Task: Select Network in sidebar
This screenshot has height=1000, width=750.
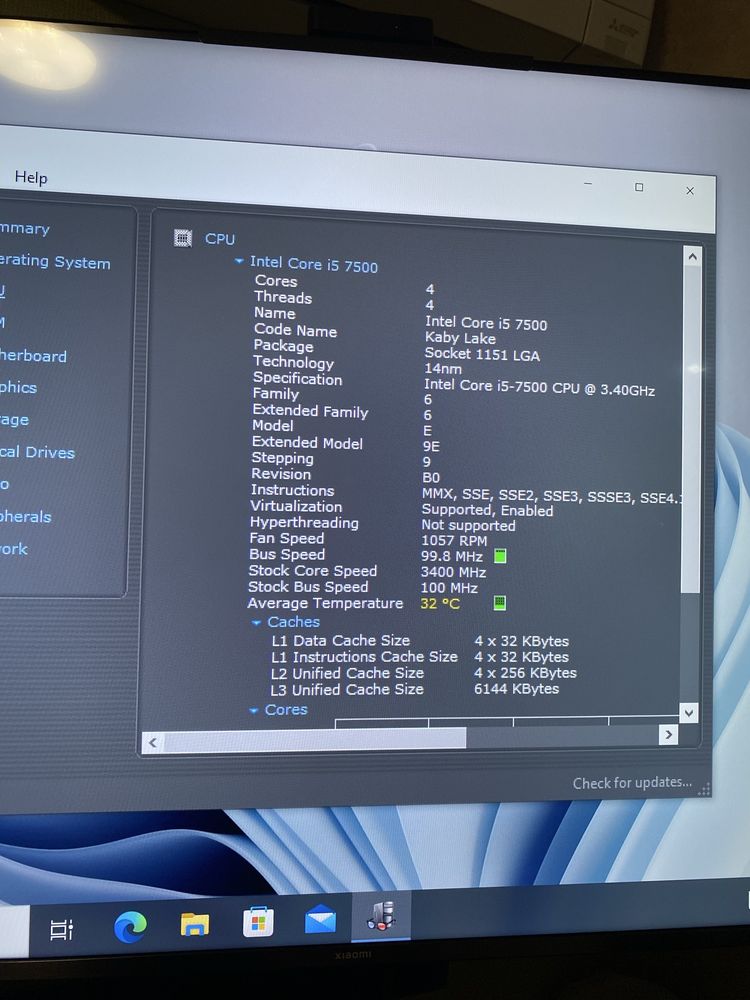Action: point(13,549)
